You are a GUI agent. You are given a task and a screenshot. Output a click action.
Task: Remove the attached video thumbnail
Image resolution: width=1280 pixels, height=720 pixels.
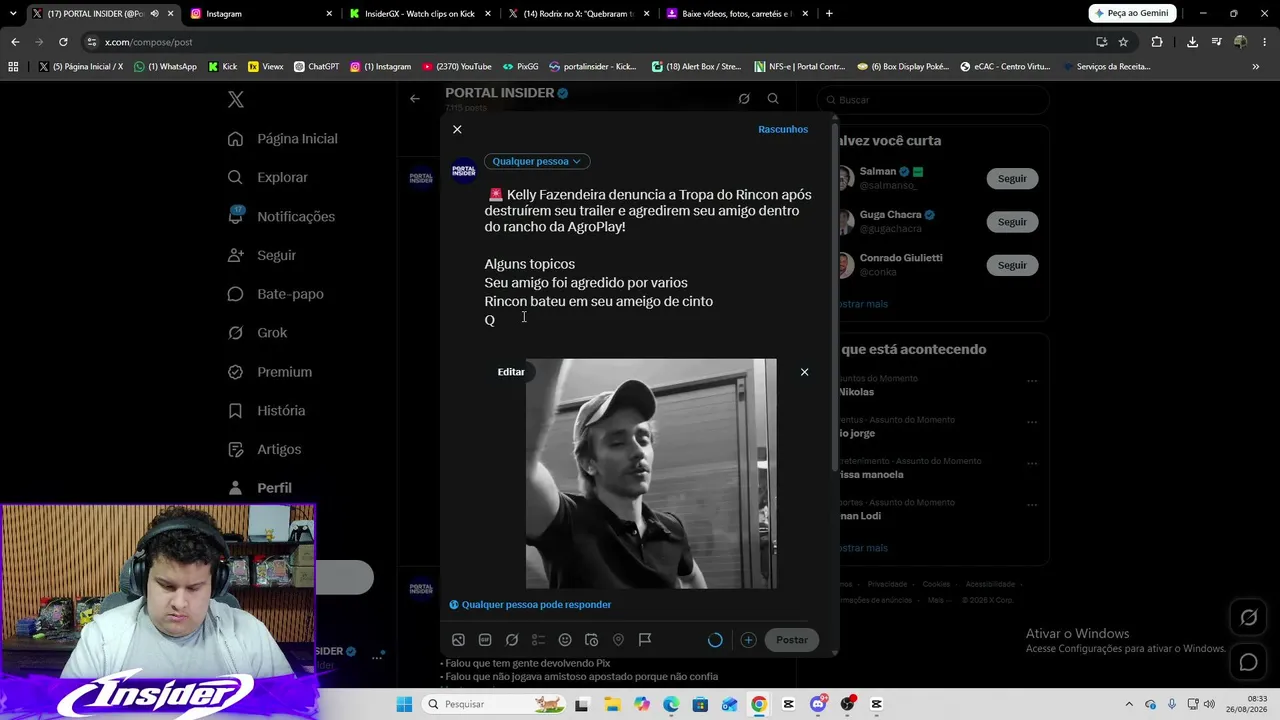[x=804, y=372]
